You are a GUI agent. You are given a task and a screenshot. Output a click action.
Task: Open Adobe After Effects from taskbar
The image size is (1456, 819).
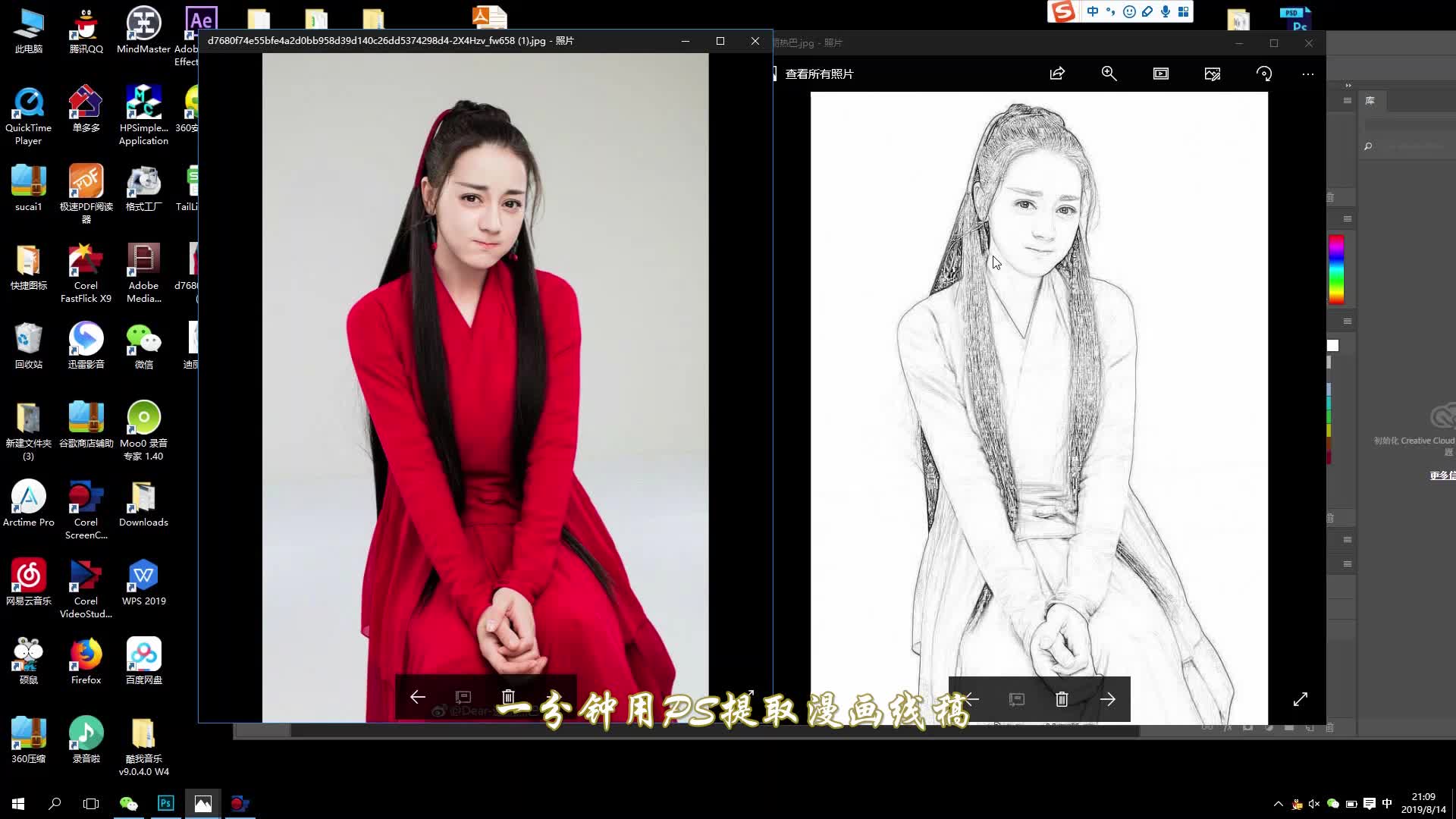[200, 20]
